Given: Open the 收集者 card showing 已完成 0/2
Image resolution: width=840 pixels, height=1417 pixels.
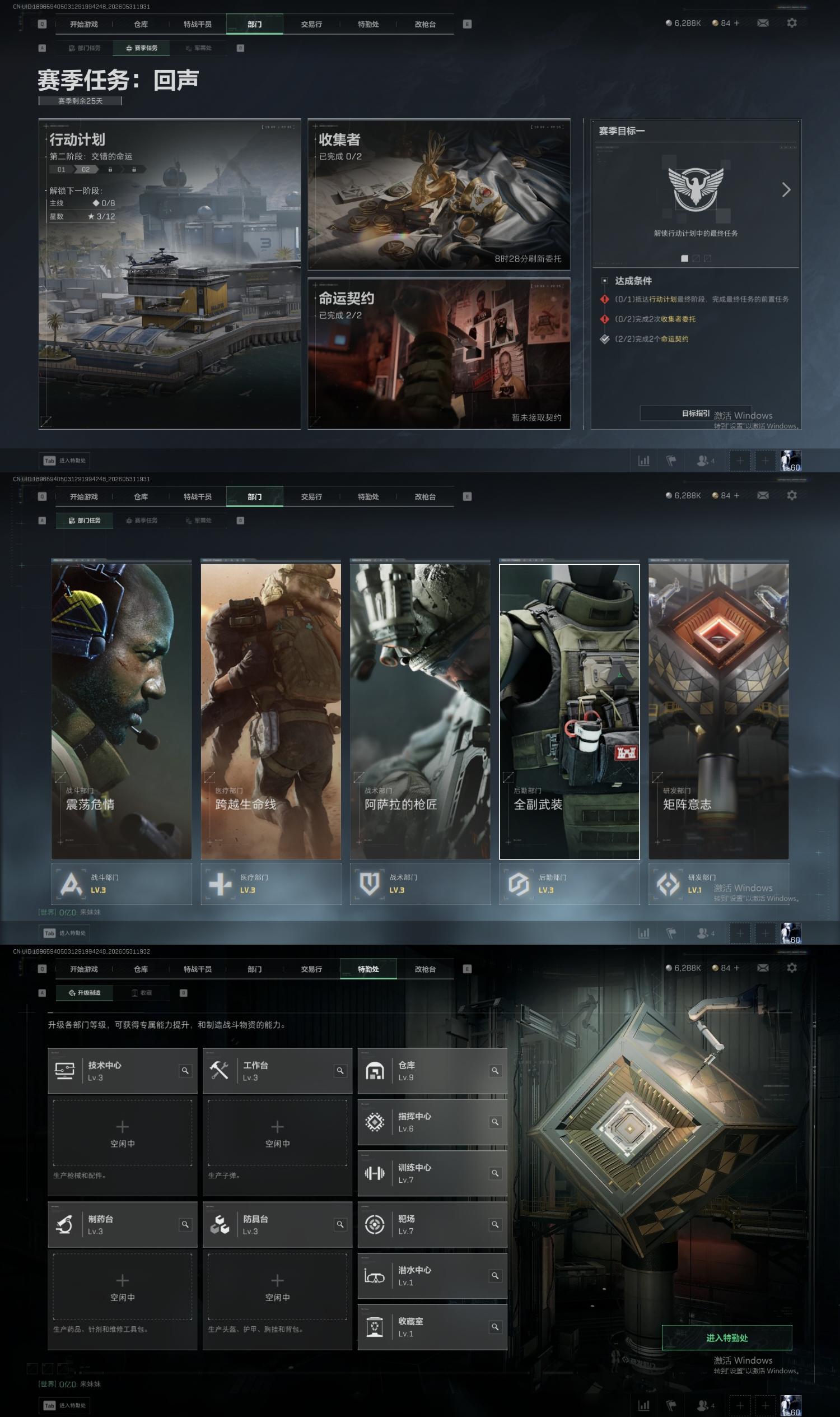Looking at the screenshot, I should click(438, 194).
